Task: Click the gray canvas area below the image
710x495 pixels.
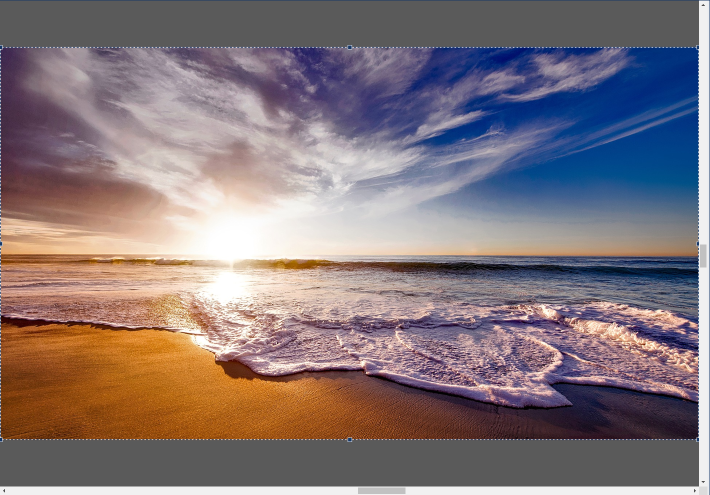Action: [349, 462]
